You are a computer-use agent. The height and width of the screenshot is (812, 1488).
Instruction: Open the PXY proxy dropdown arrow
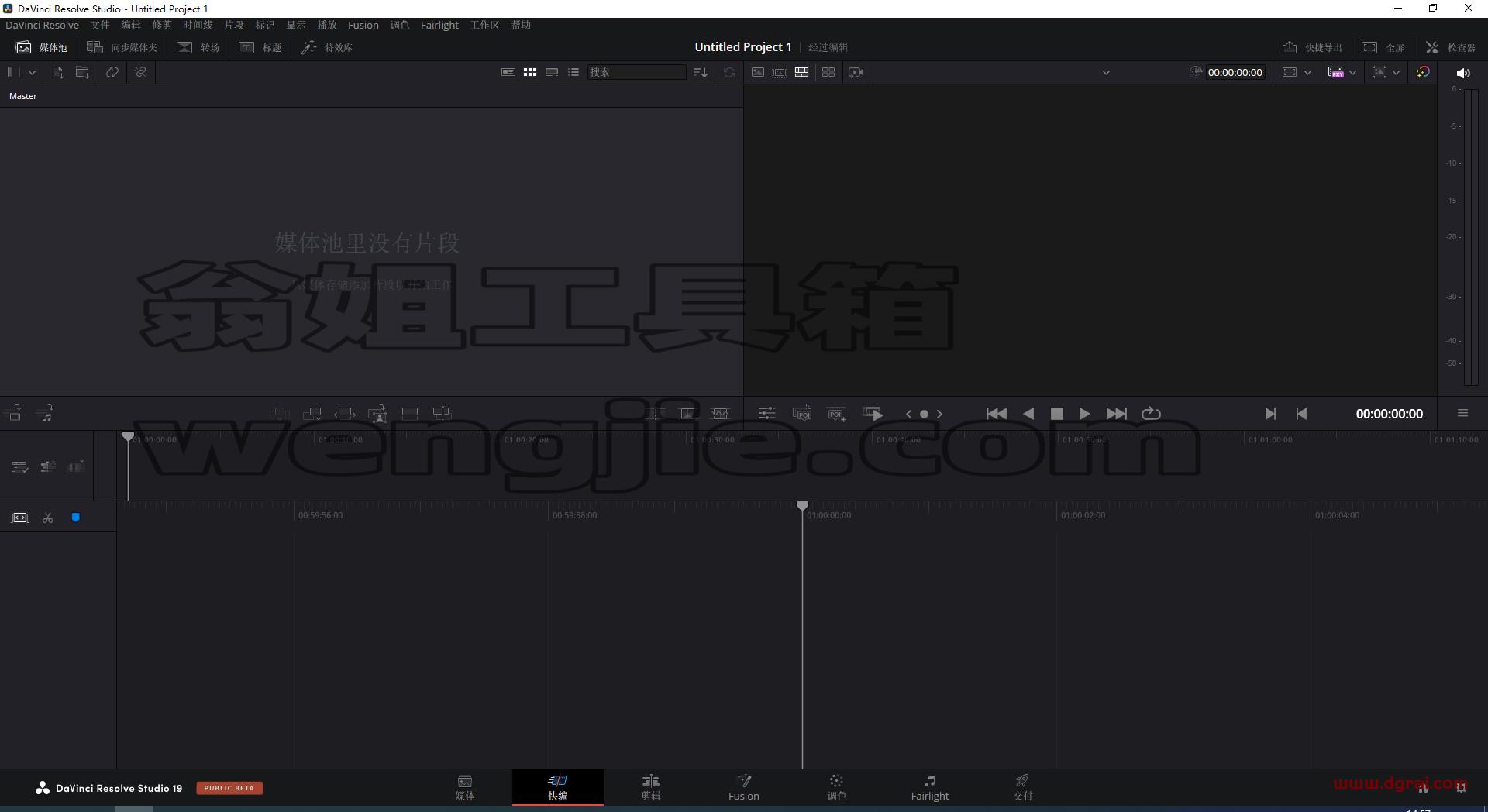click(1352, 72)
